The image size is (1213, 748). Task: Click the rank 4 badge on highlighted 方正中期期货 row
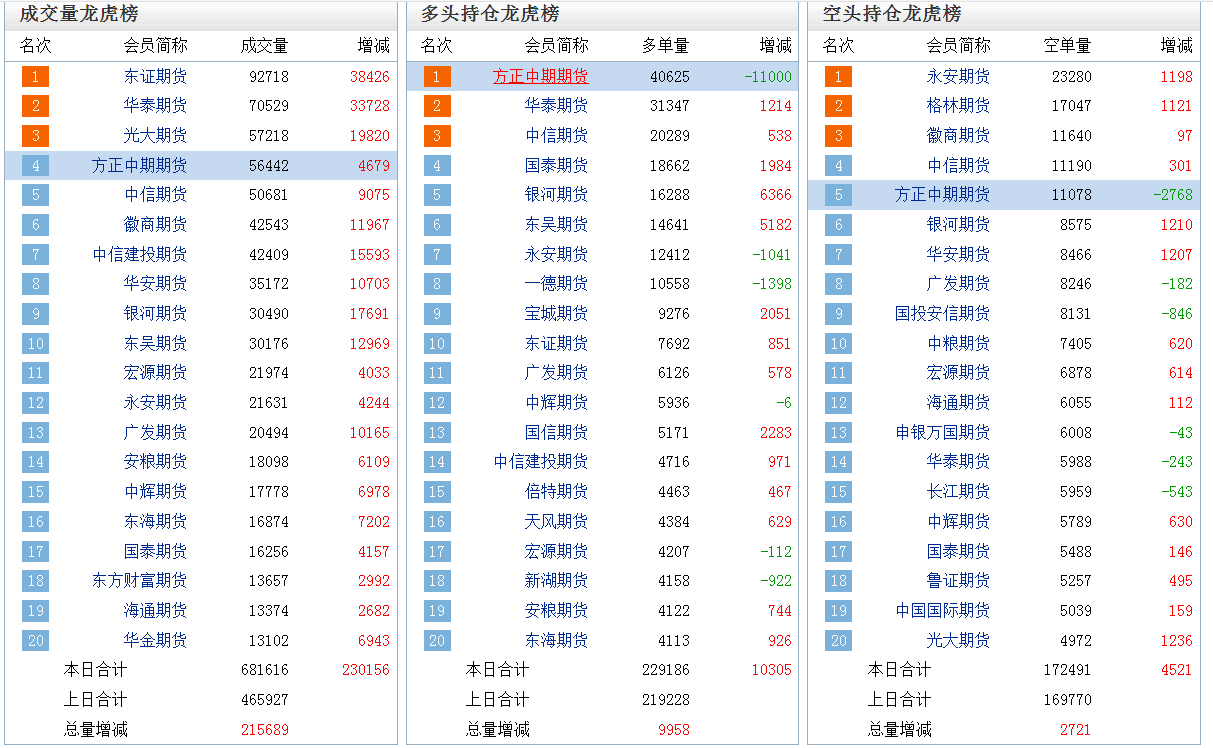[35, 165]
